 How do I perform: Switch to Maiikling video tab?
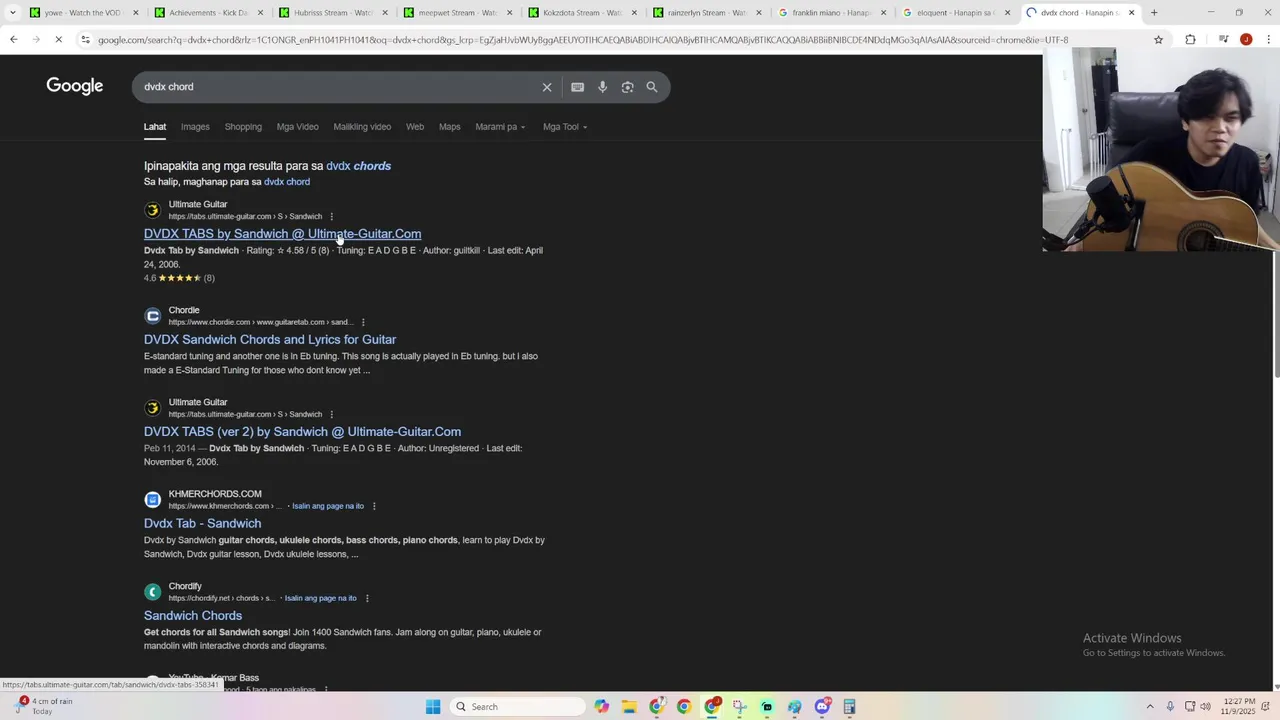[362, 127]
